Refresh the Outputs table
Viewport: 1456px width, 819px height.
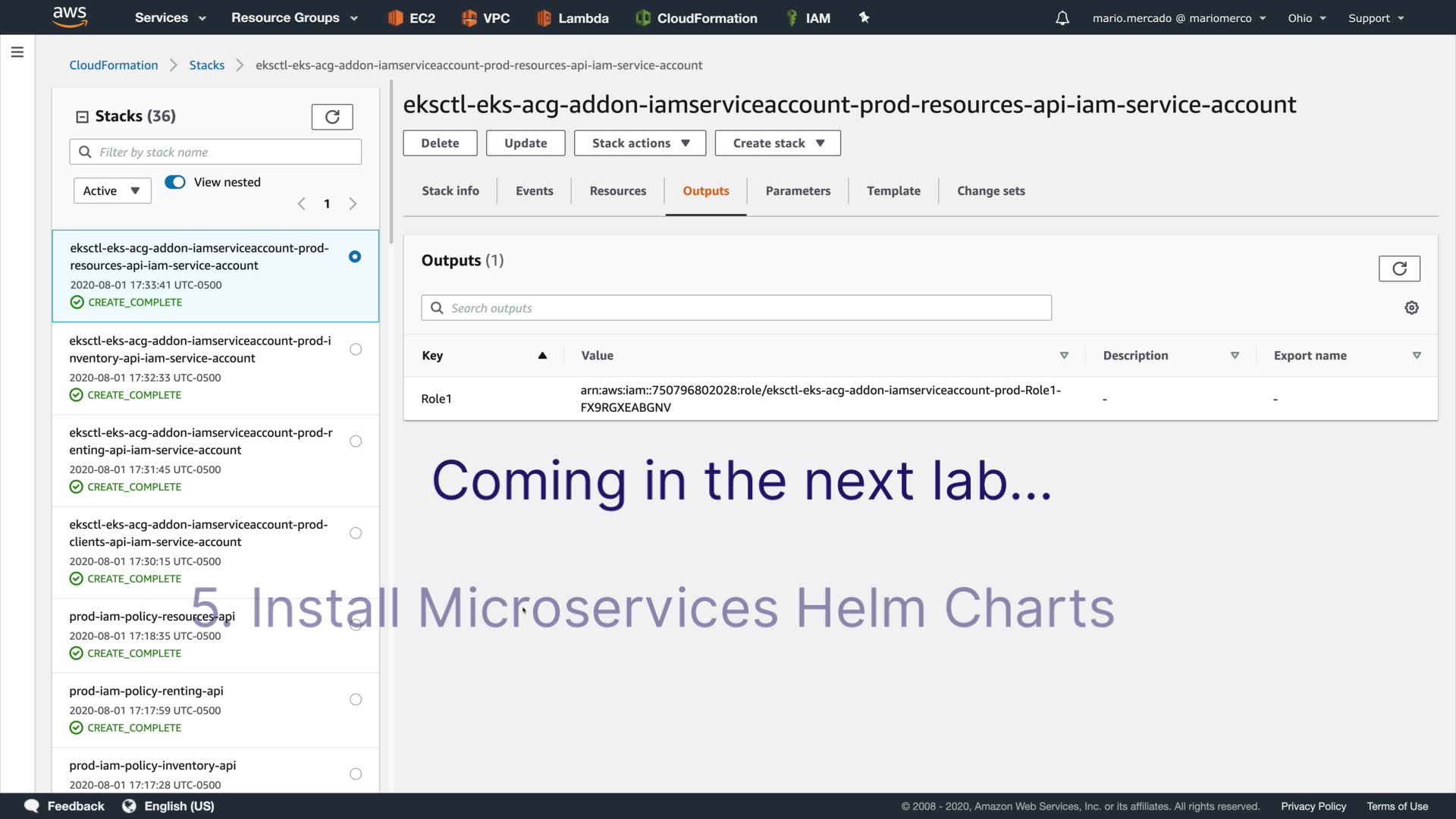pyautogui.click(x=1398, y=268)
